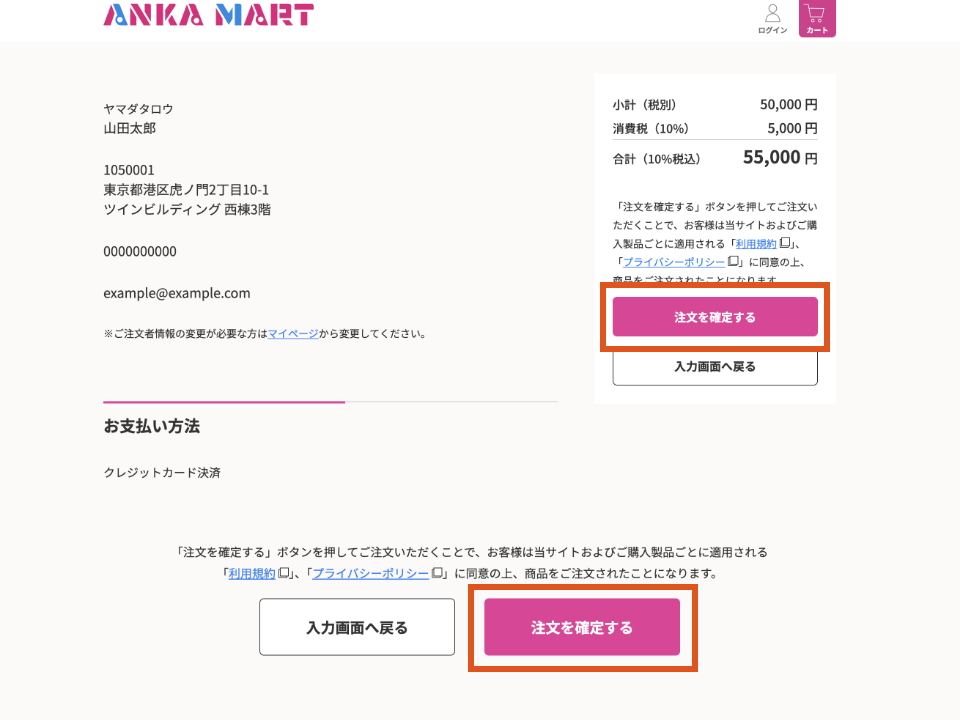Open the ログイン account icon
The height and width of the screenshot is (720, 960).
772,19
